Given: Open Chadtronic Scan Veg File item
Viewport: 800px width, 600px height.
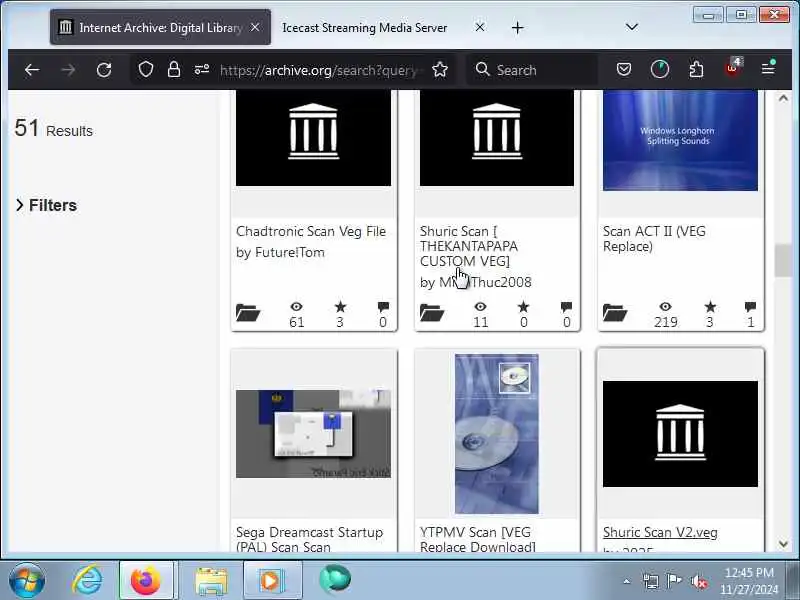Looking at the screenshot, I should click(x=311, y=231).
